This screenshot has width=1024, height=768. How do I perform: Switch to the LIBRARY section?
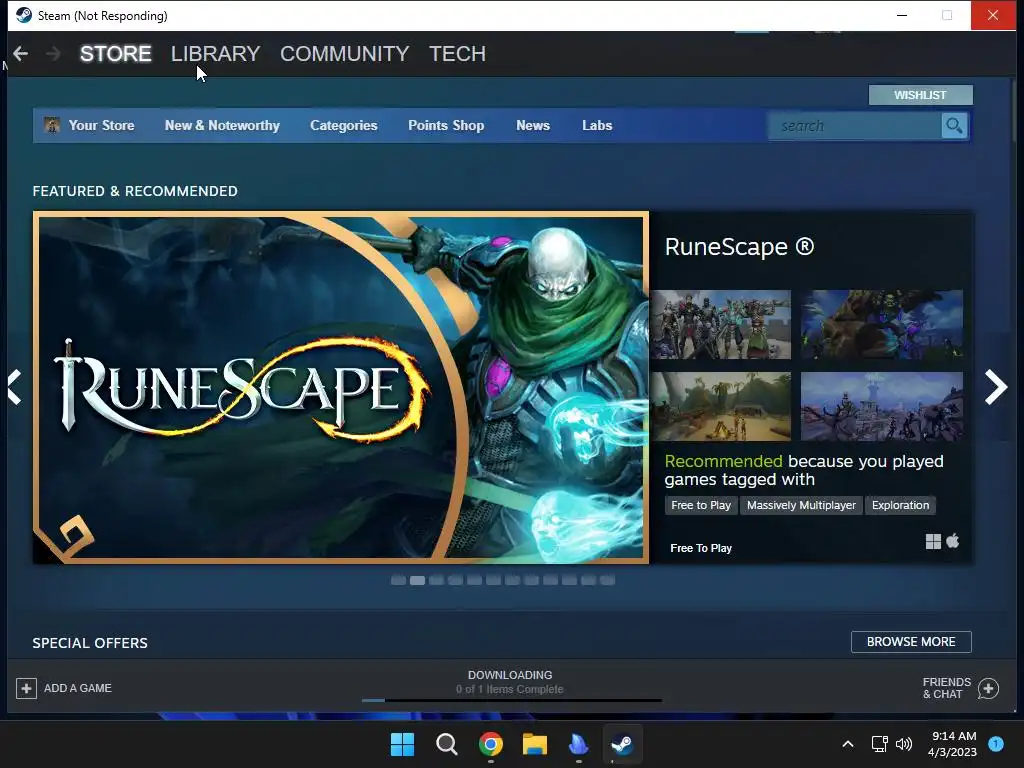[216, 54]
